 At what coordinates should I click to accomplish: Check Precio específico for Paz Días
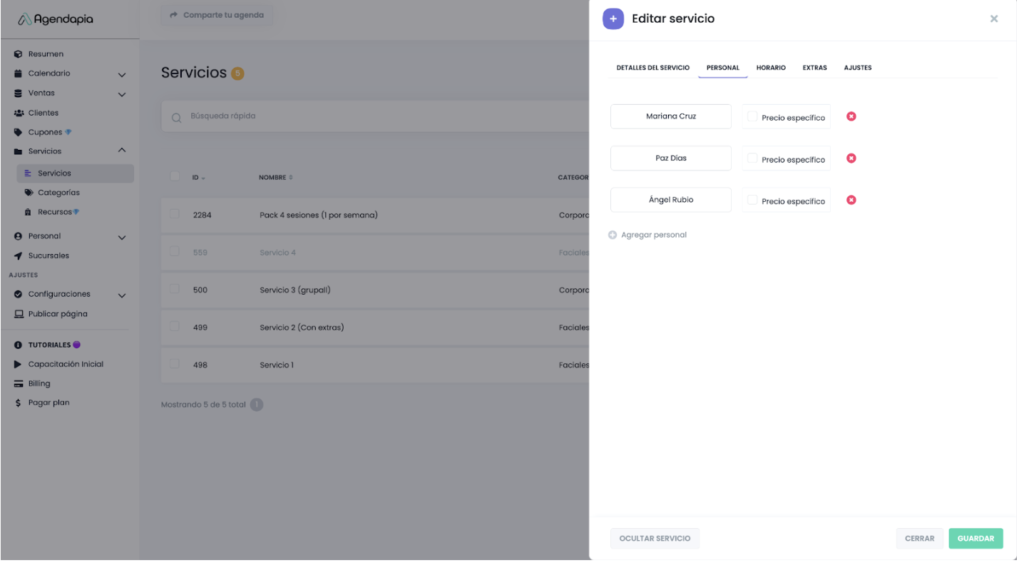pyautogui.click(x=753, y=159)
